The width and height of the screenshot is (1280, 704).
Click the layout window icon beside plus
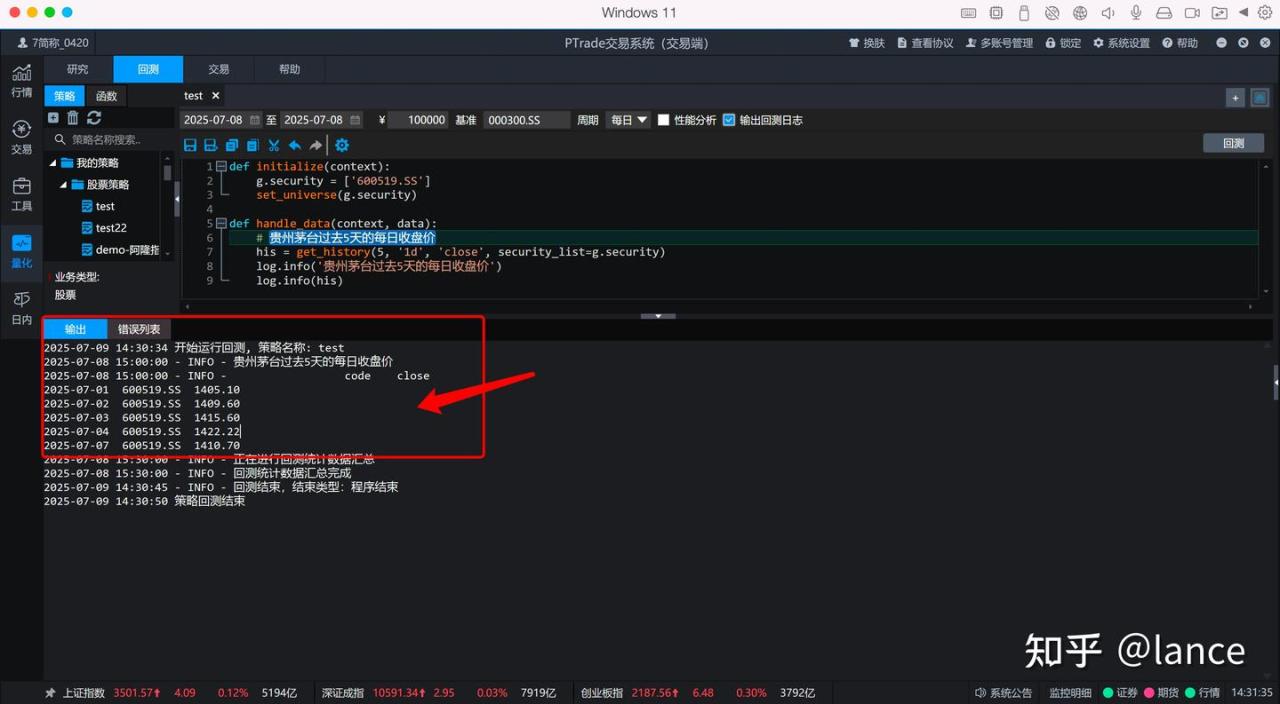click(x=1260, y=97)
